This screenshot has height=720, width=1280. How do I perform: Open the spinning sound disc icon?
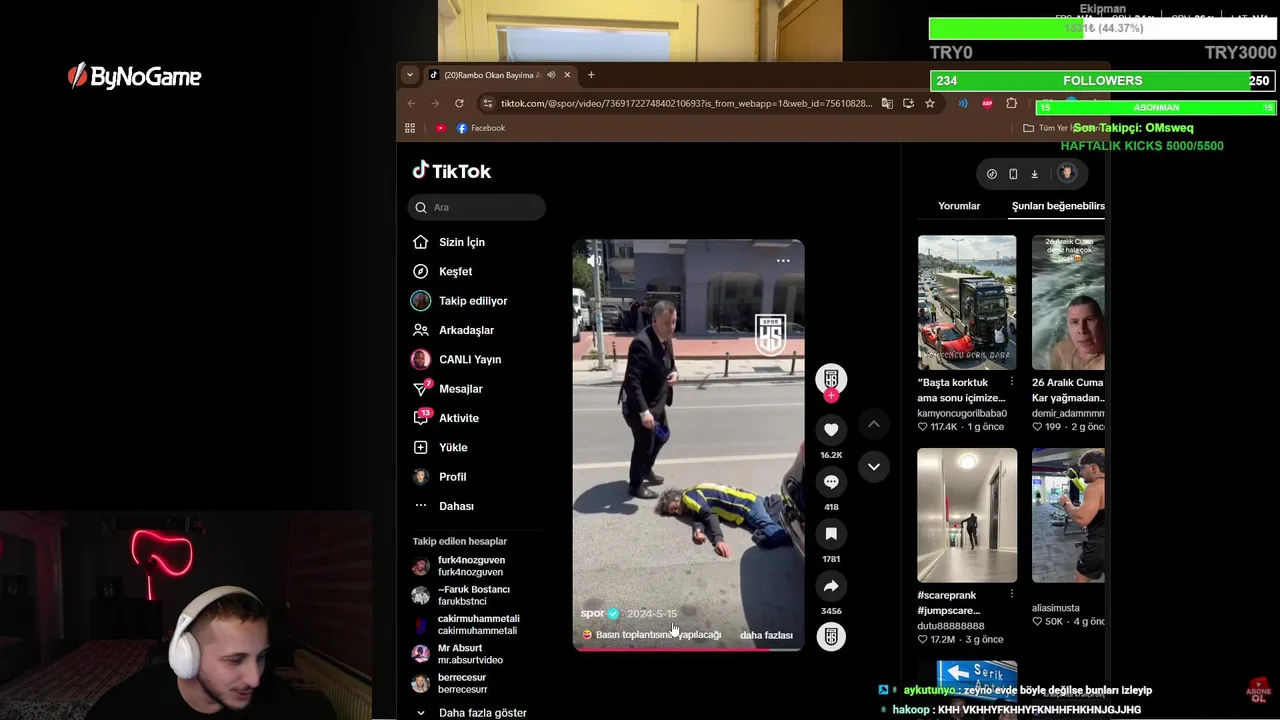831,637
